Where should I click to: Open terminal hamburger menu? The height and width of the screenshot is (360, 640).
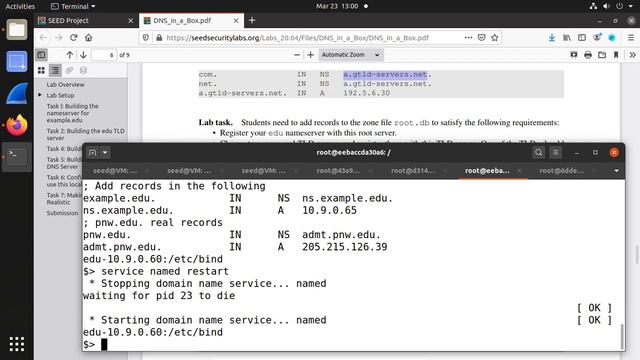coord(556,153)
